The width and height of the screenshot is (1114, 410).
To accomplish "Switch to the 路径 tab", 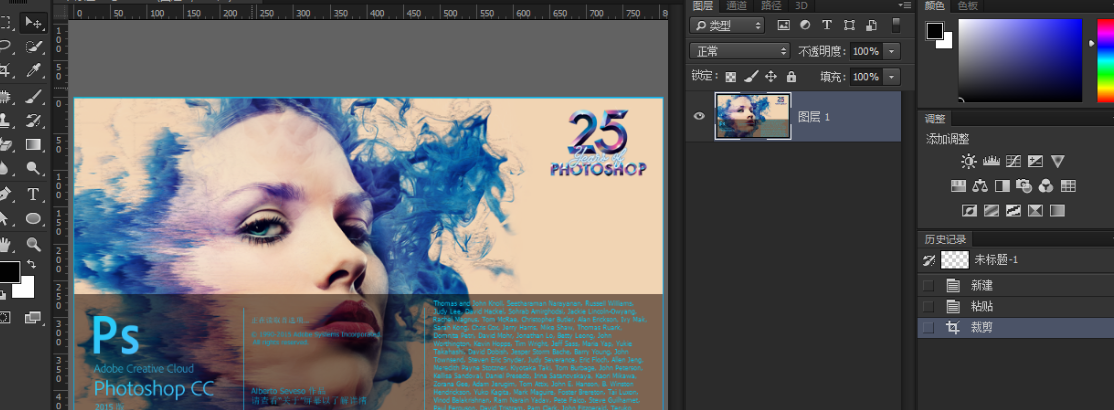I will pyautogui.click(x=771, y=6).
